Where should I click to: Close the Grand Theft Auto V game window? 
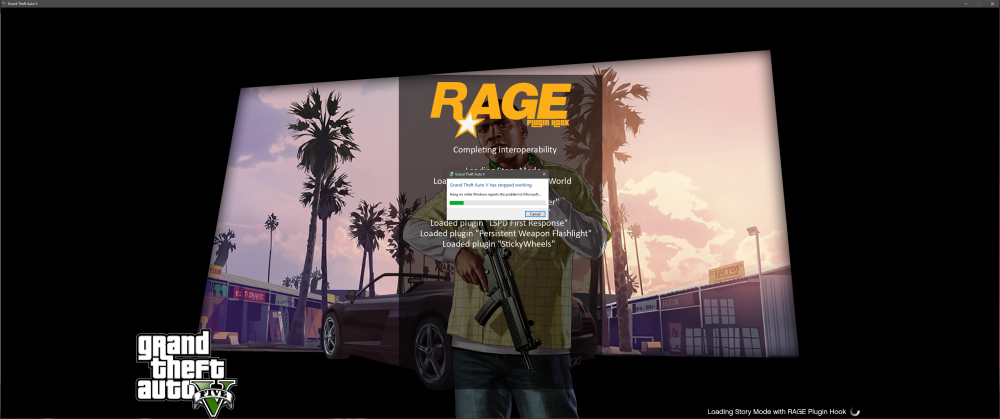click(992, 4)
